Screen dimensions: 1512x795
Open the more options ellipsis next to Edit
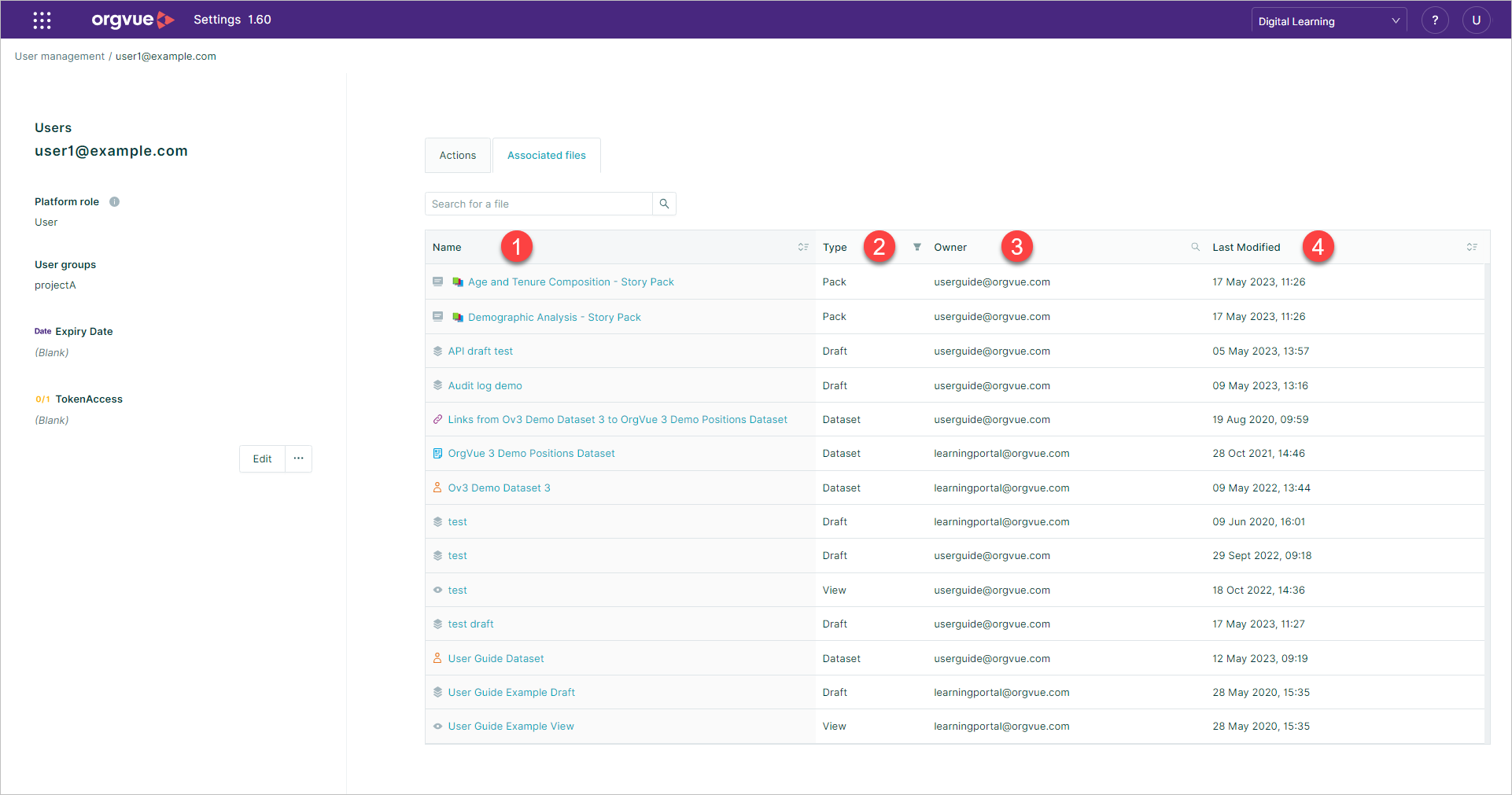299,458
